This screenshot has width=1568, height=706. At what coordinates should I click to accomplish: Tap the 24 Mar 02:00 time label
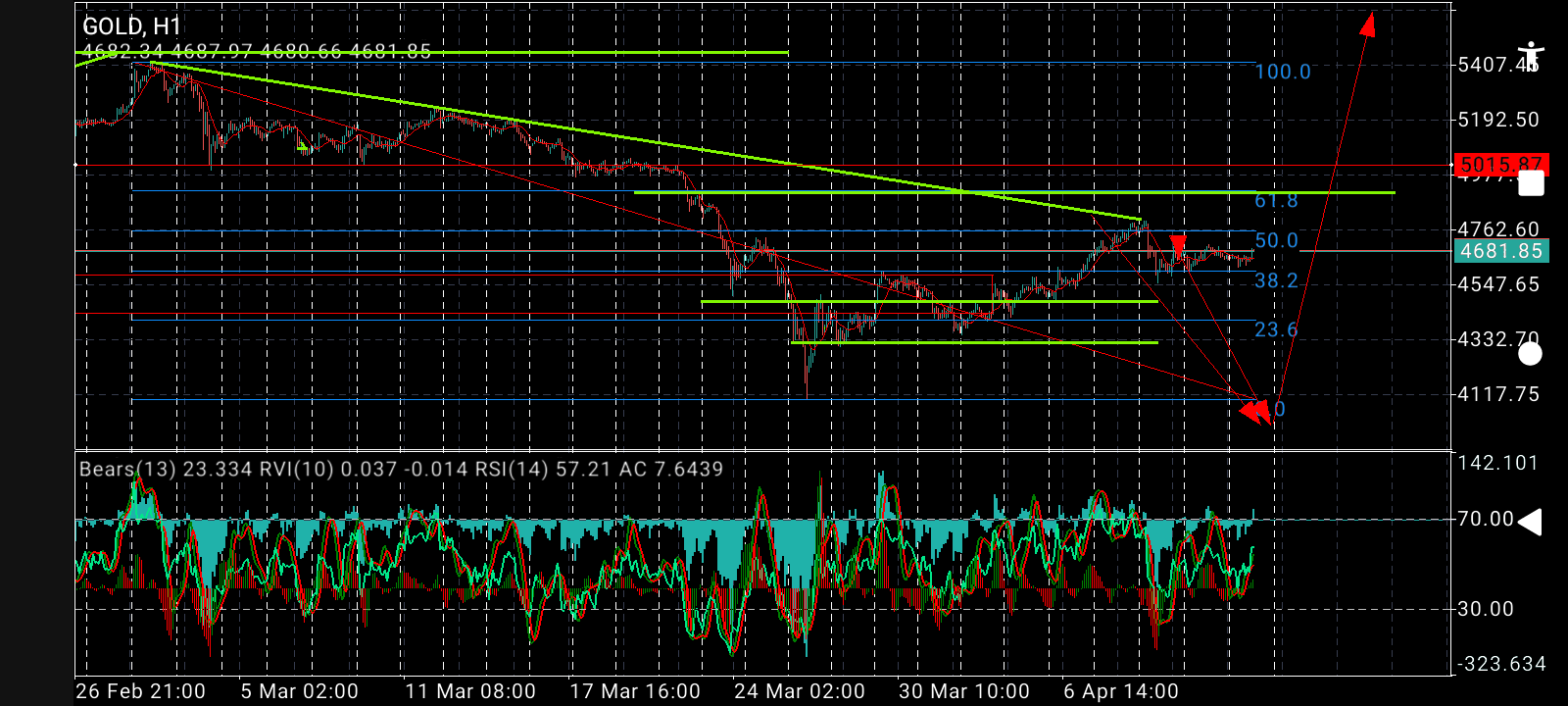click(800, 691)
